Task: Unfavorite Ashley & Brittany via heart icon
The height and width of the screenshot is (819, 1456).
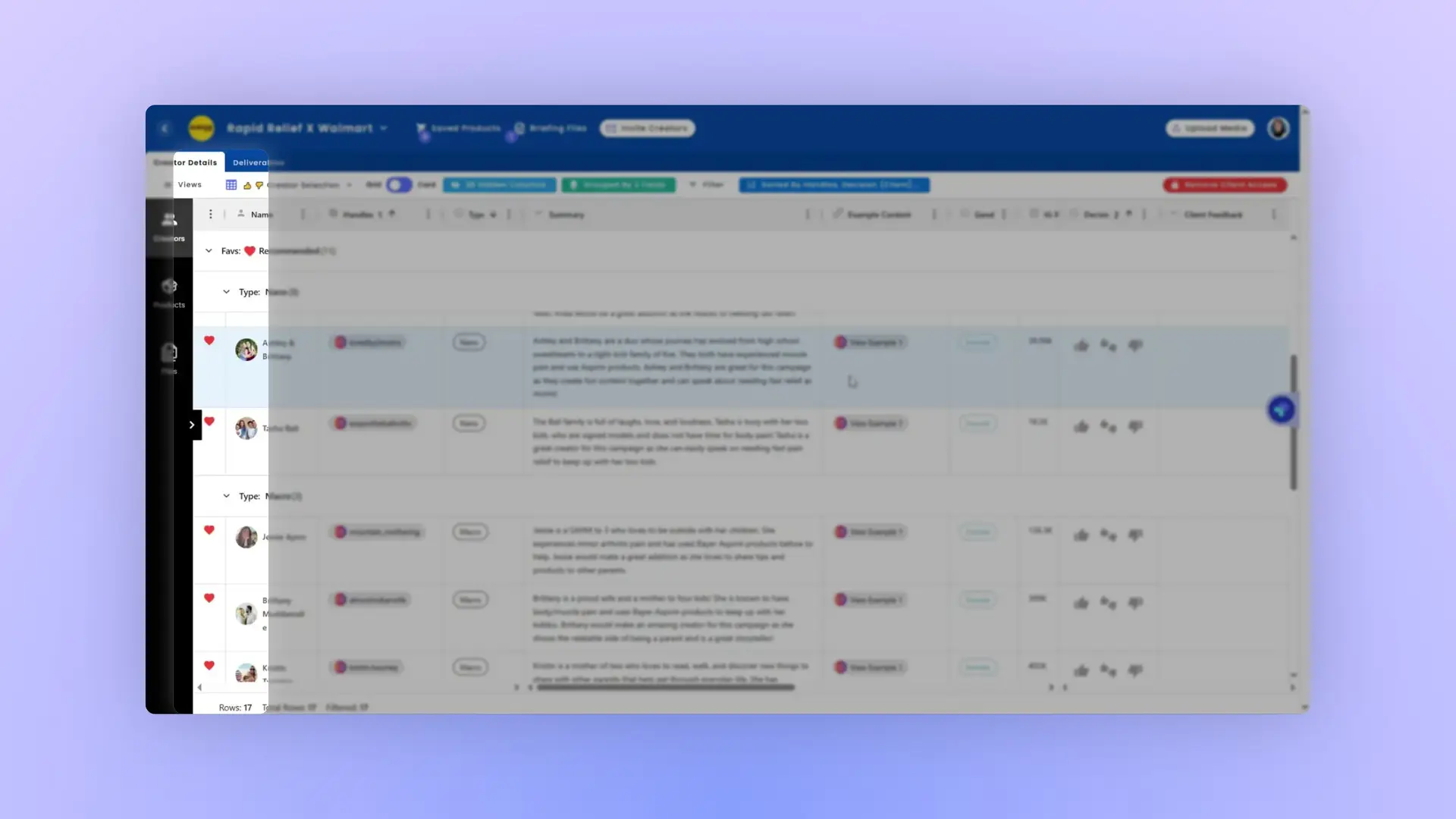Action: click(209, 340)
